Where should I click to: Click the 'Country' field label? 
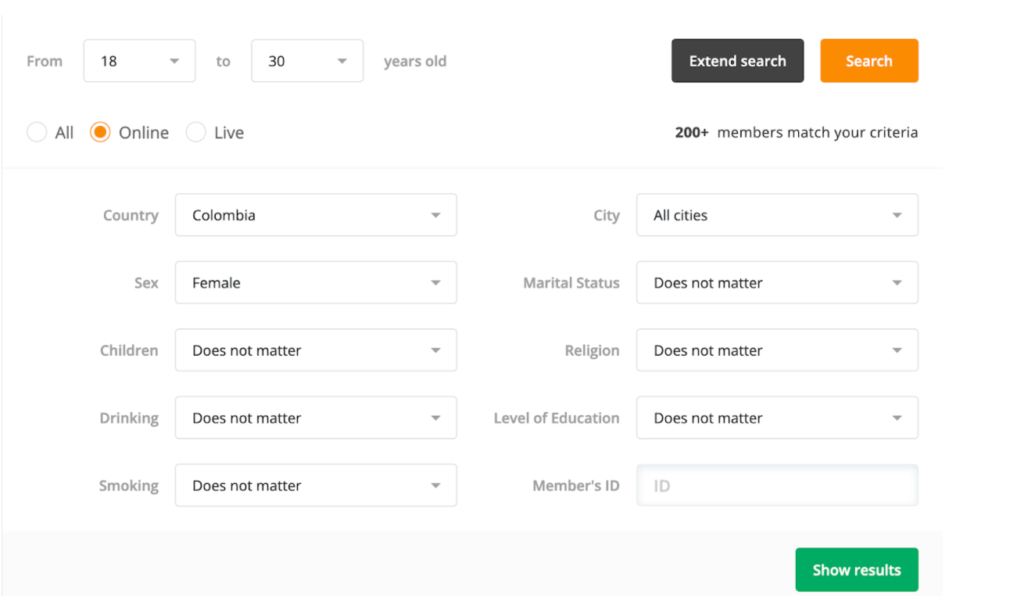[131, 215]
